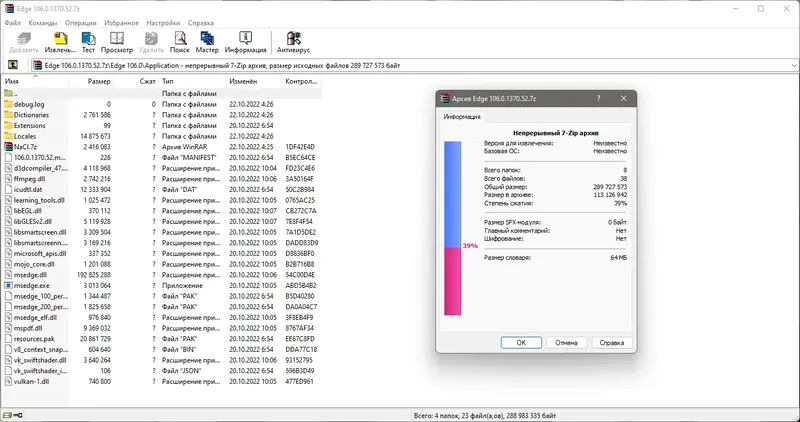This screenshot has width=800, height=422.
Task: Click the blue part of compression bar
Action: point(453,194)
